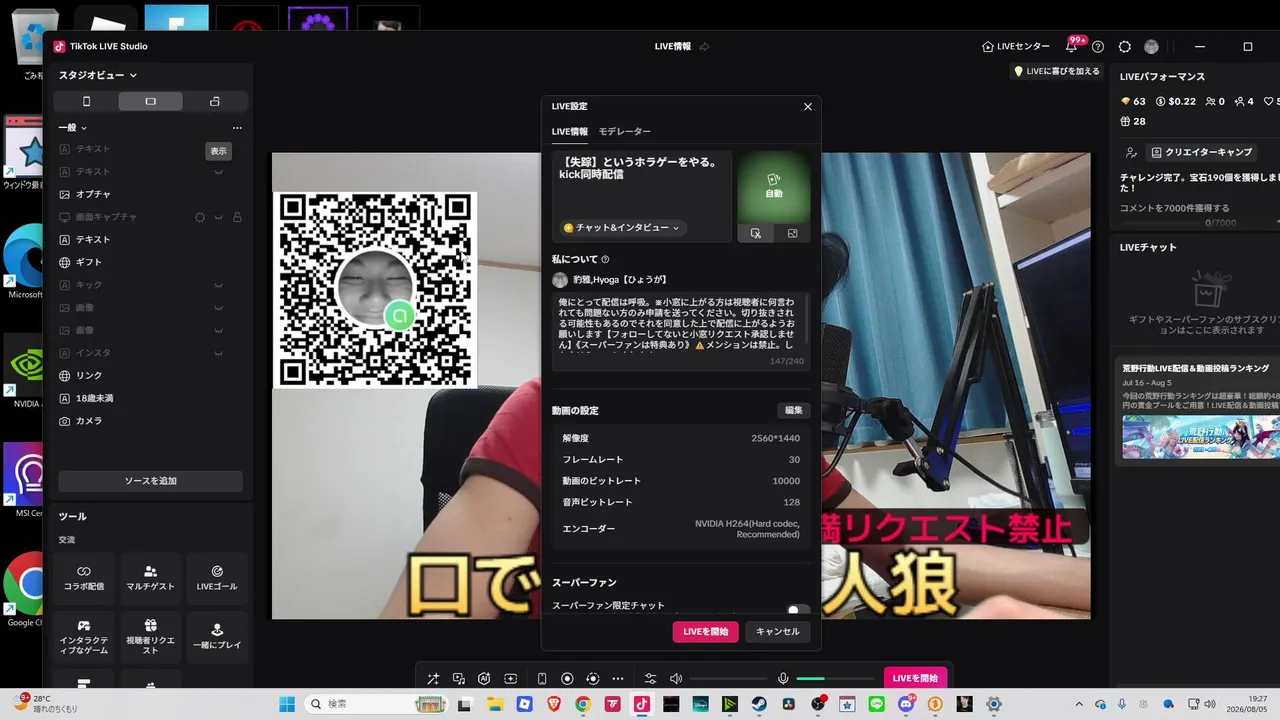Open the effects magic wand tool
Screen dimensions: 1280x720
(x=433, y=678)
